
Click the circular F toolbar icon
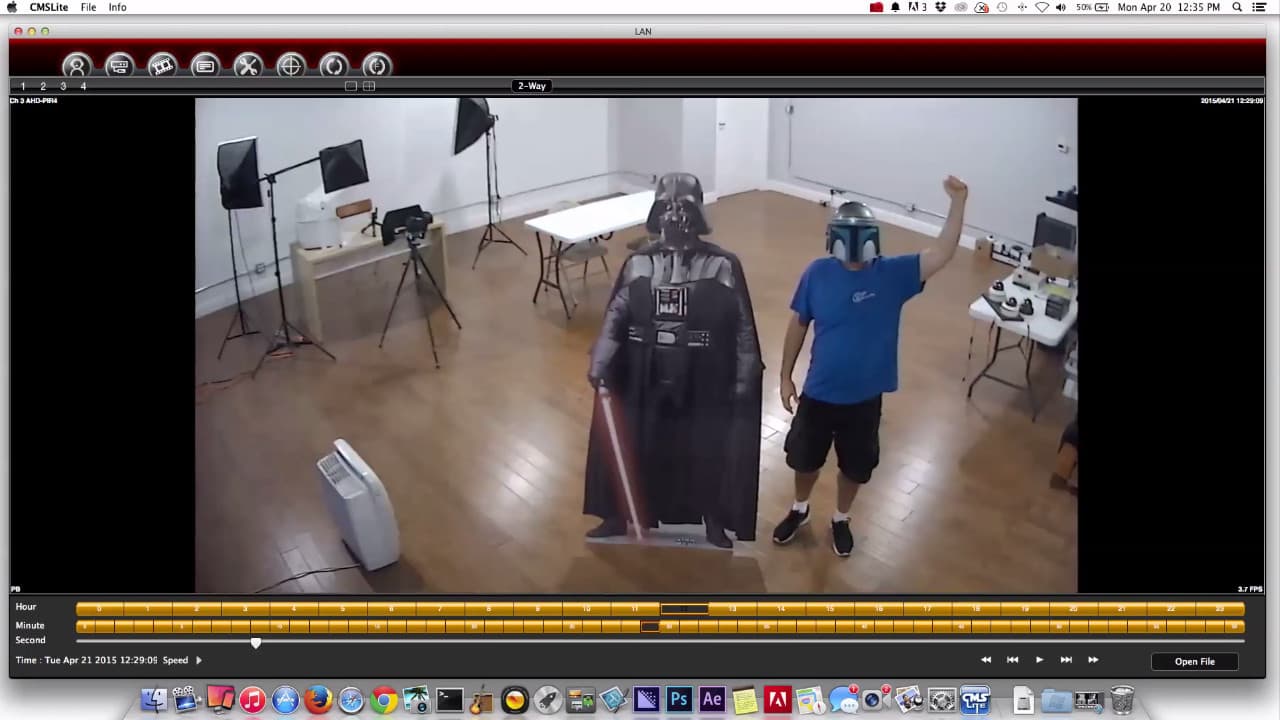point(376,66)
